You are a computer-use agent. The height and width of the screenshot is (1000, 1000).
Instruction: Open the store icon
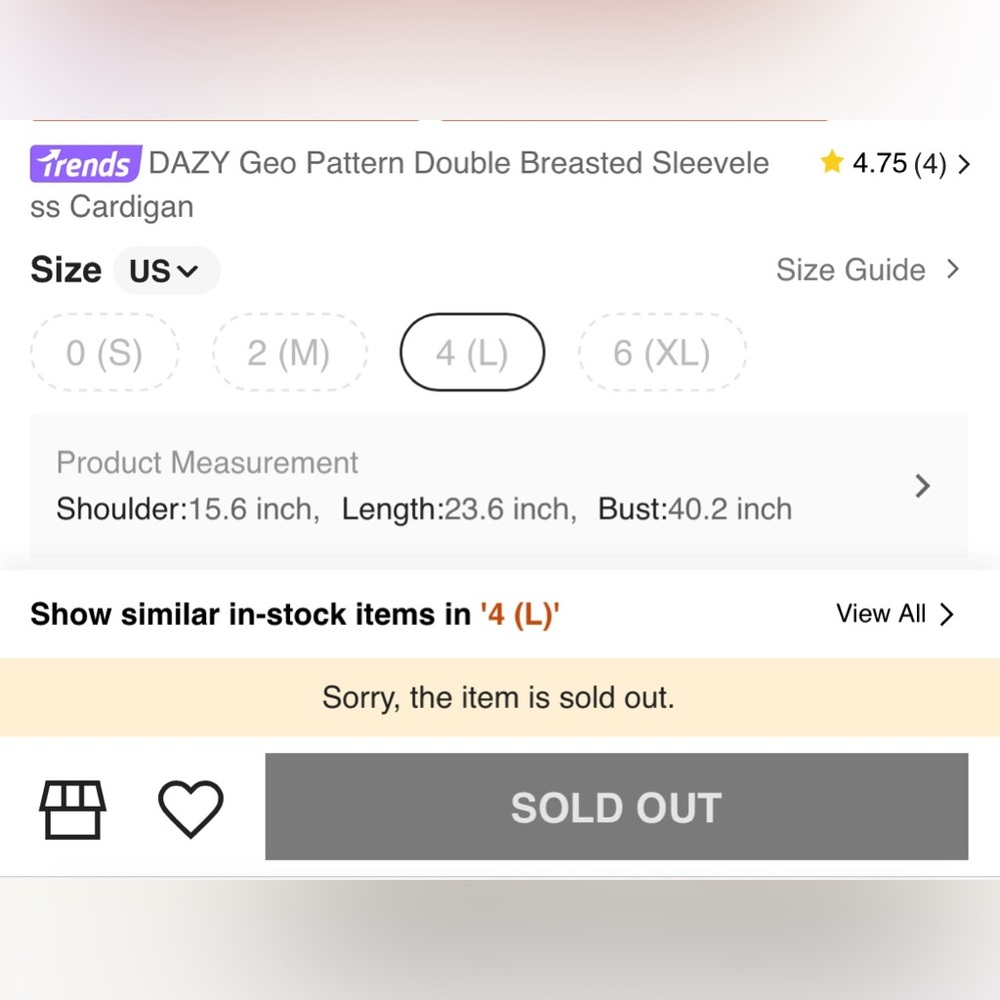pyautogui.click(x=72, y=808)
